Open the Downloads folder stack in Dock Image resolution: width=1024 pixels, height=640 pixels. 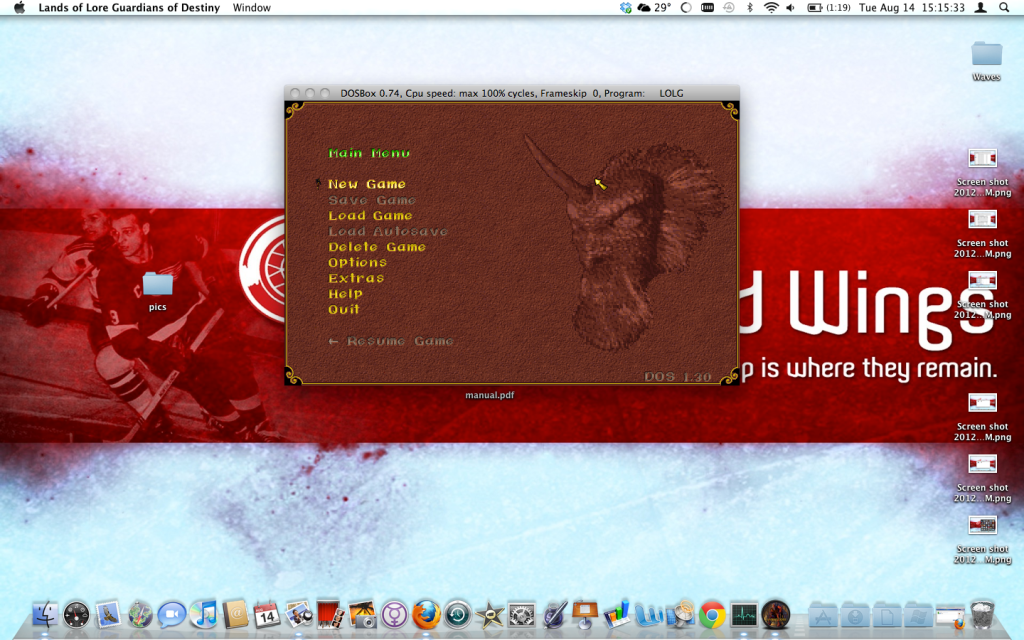[x=854, y=615]
